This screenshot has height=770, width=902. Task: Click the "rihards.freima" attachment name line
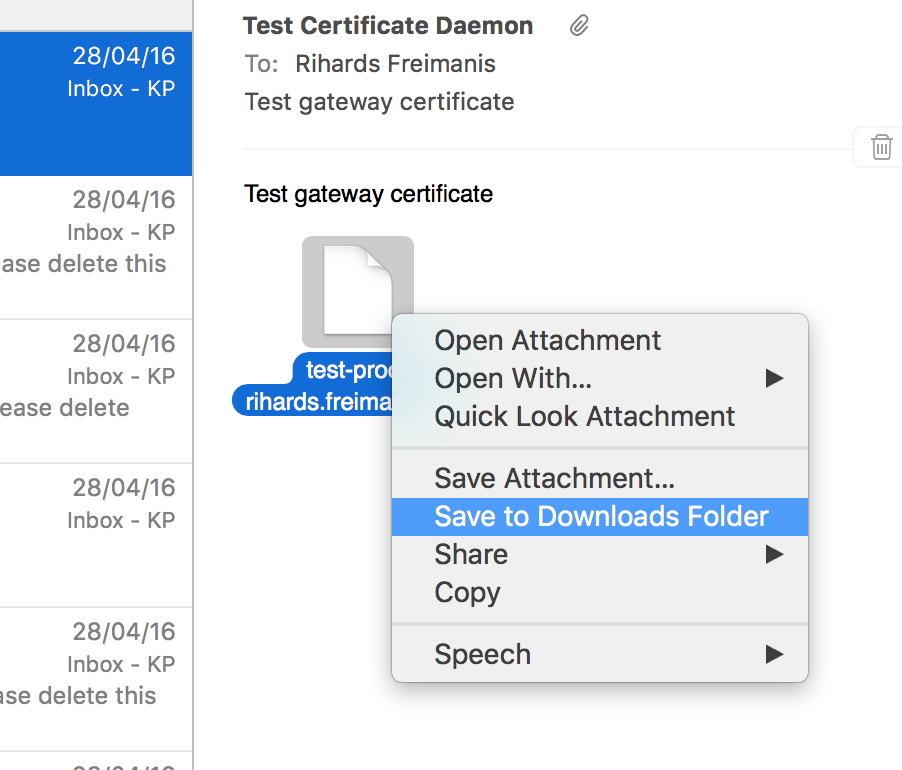pos(315,400)
